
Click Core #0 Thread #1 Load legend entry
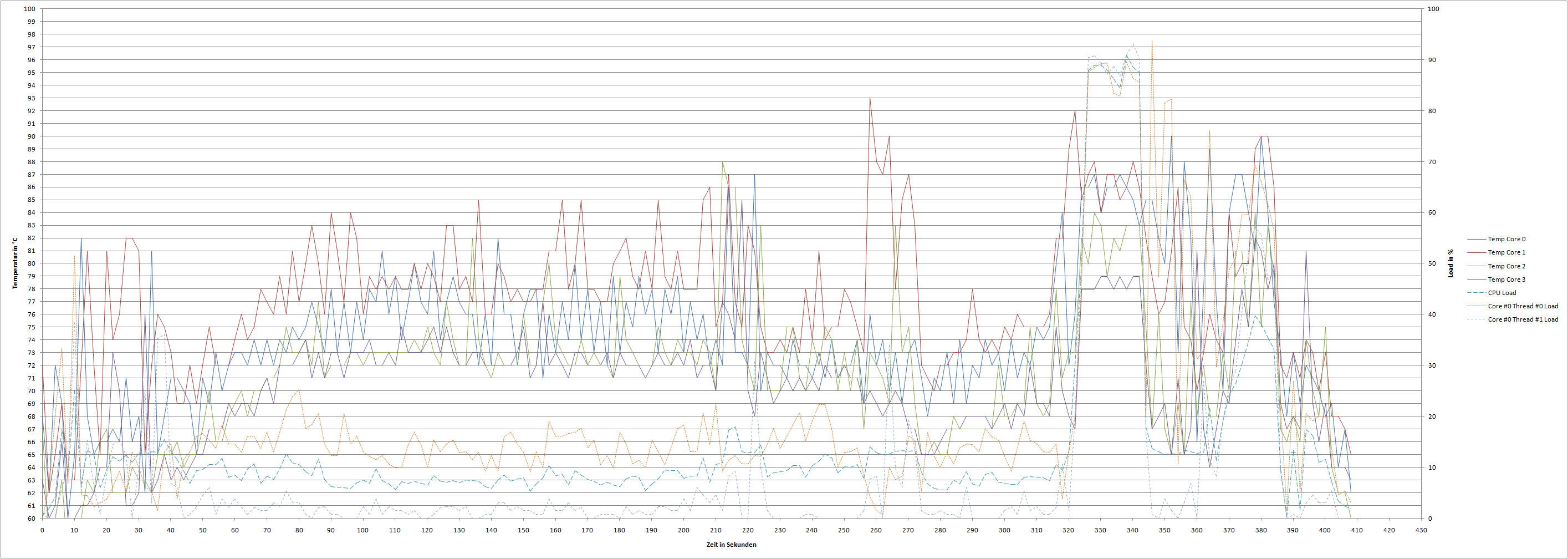click(x=1523, y=319)
